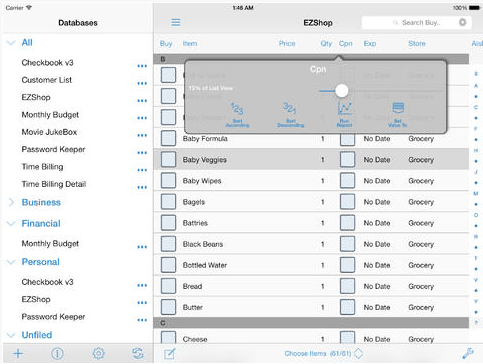Open the hamburger menu beside EZShop title
Viewport: 483px width, 364px height.
coord(176,22)
